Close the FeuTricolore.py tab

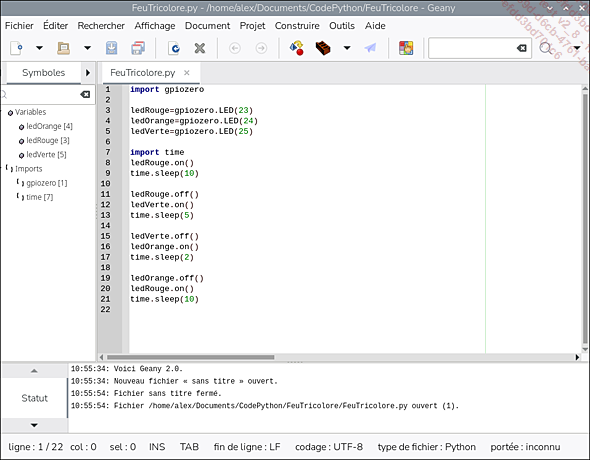tap(187, 73)
